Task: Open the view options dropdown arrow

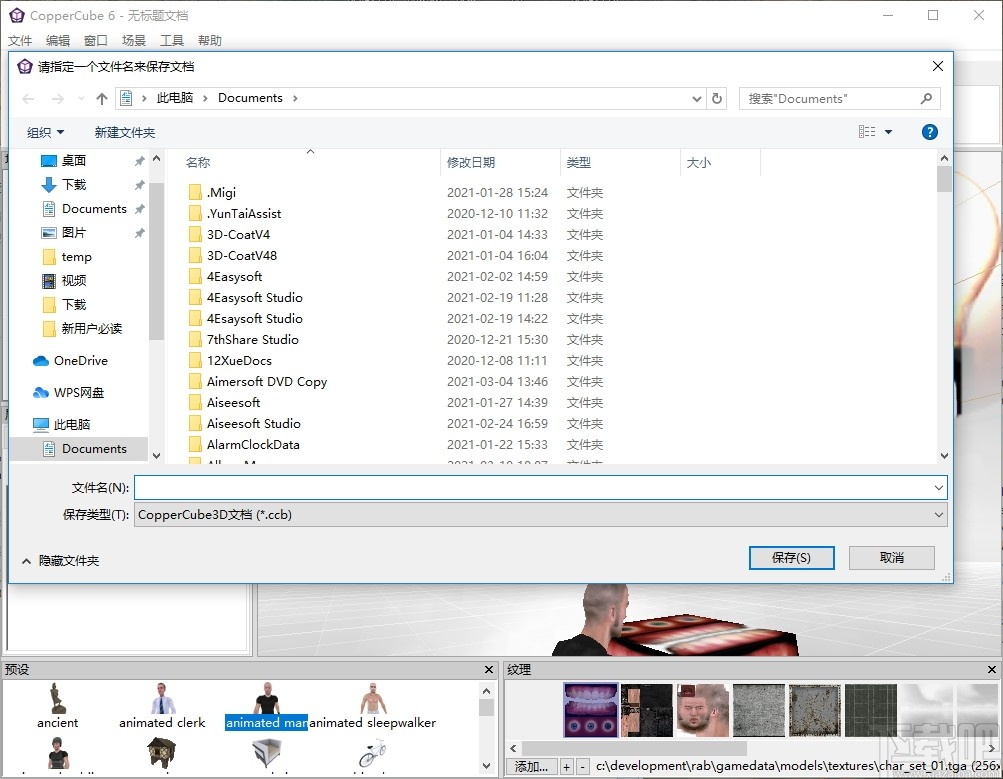Action: (888, 132)
